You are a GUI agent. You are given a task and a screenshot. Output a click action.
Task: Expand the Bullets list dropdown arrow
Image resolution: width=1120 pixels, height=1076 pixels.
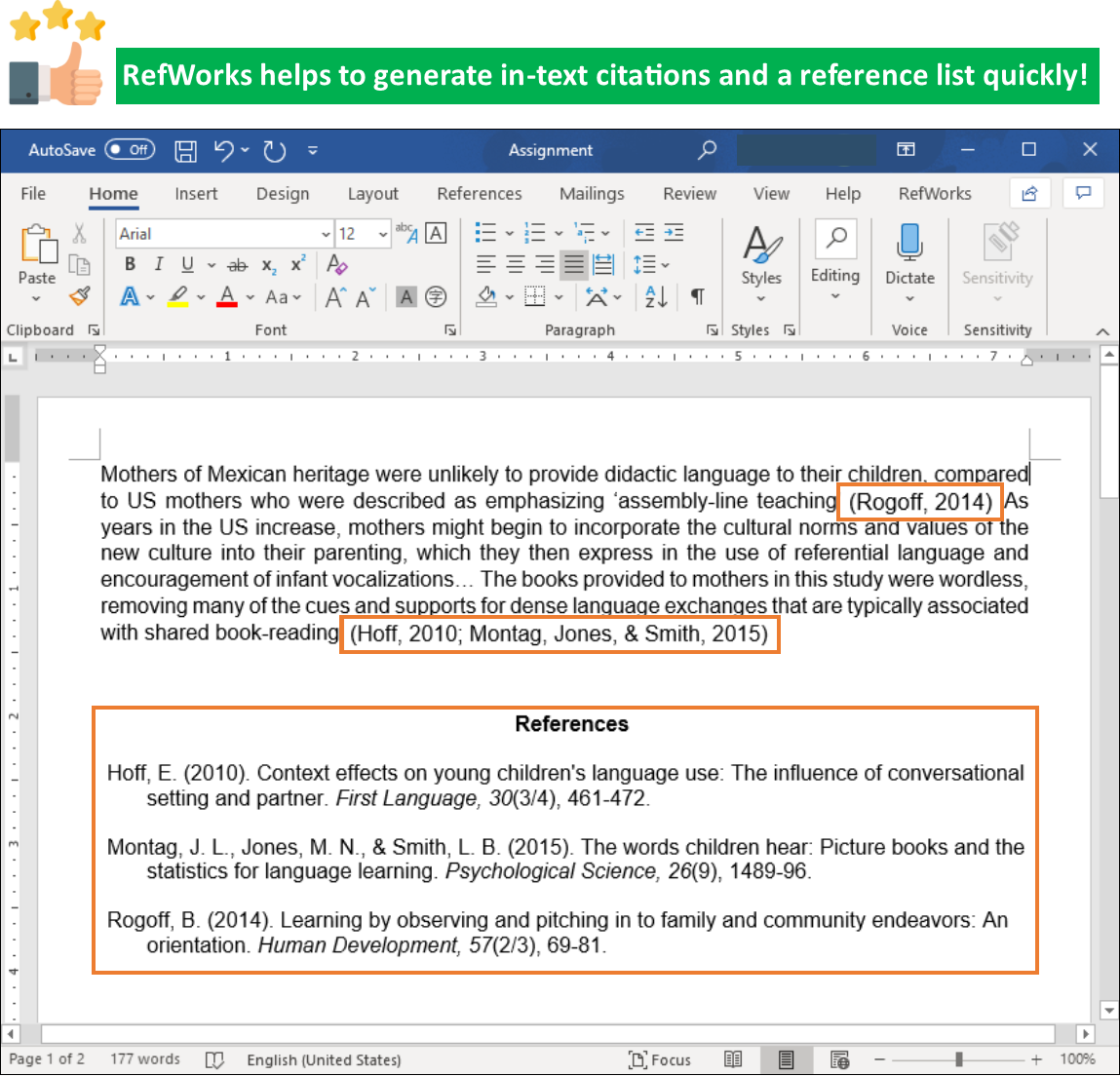click(x=509, y=233)
